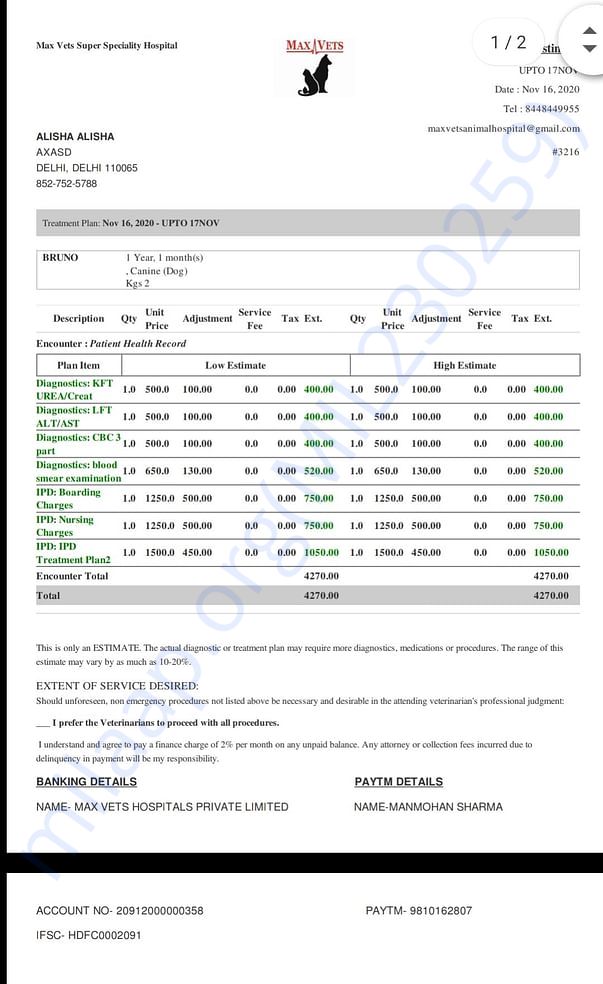The height and width of the screenshot is (984, 603).
Task: Click PAYTM- 9810162807 number
Action: pyautogui.click(x=419, y=911)
